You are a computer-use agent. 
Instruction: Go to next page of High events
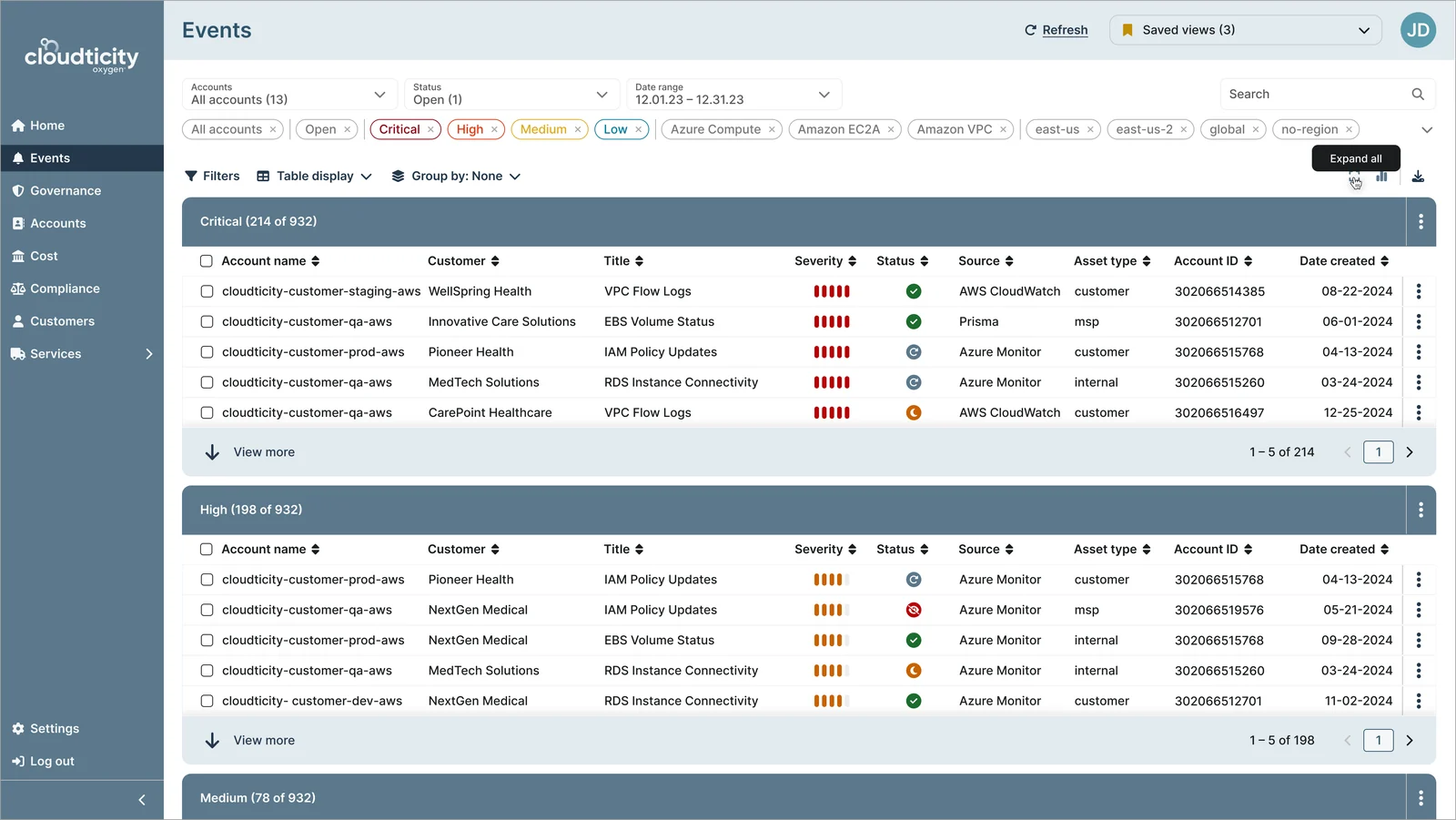coord(1410,741)
